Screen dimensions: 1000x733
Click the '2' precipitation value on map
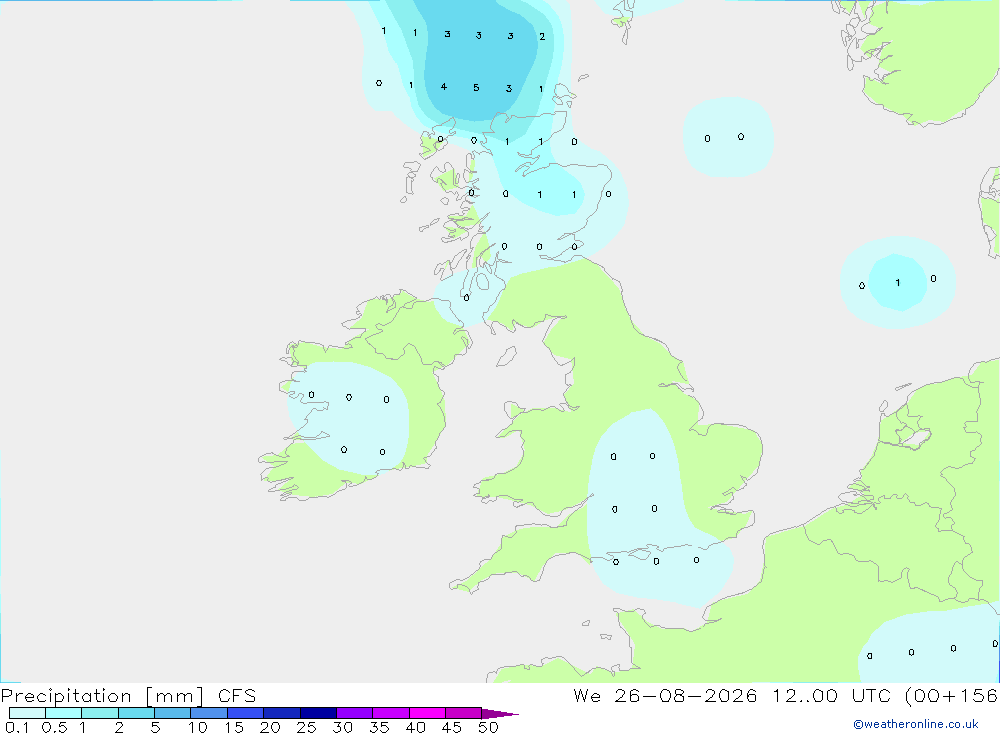[x=542, y=36]
